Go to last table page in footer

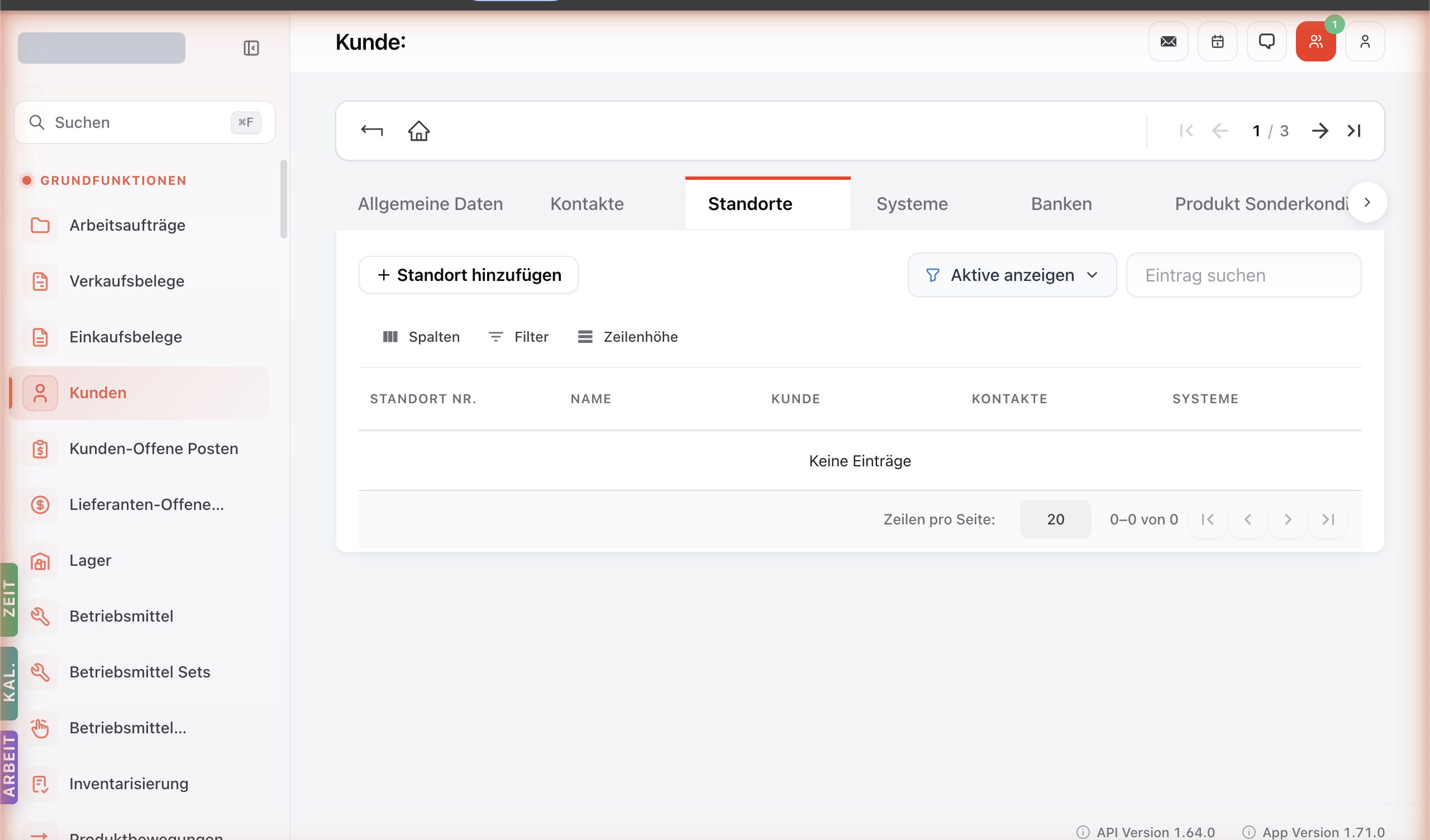[1328, 519]
